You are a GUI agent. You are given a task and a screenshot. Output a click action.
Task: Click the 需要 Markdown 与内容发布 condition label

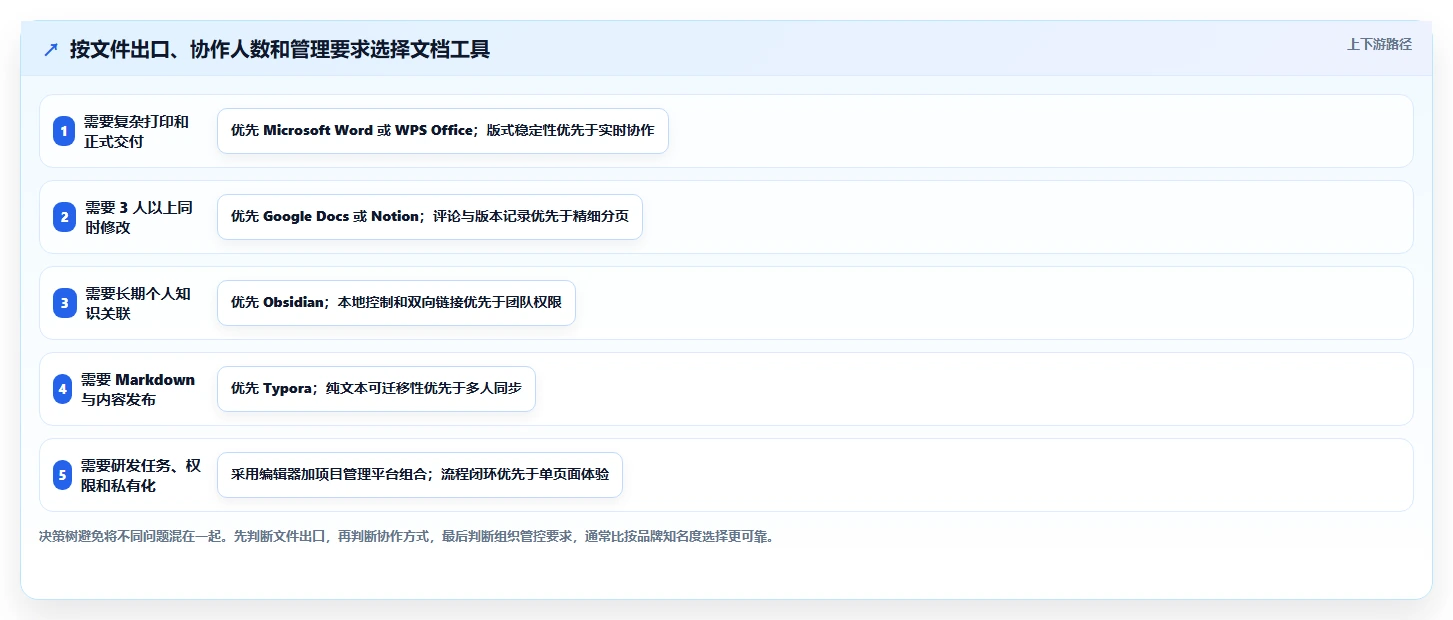(x=138, y=389)
